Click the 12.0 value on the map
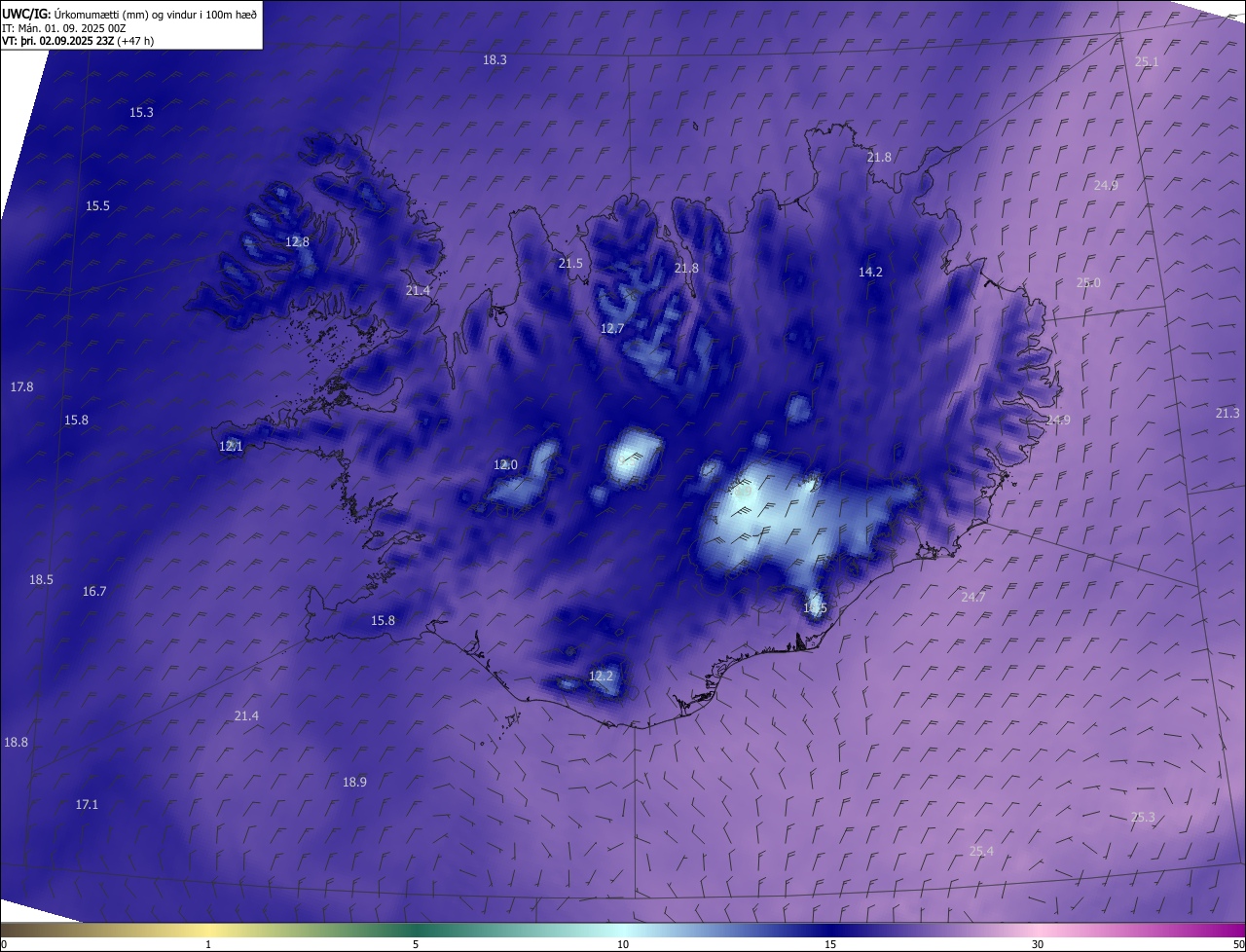The width and height of the screenshot is (1246, 952). [x=505, y=464]
